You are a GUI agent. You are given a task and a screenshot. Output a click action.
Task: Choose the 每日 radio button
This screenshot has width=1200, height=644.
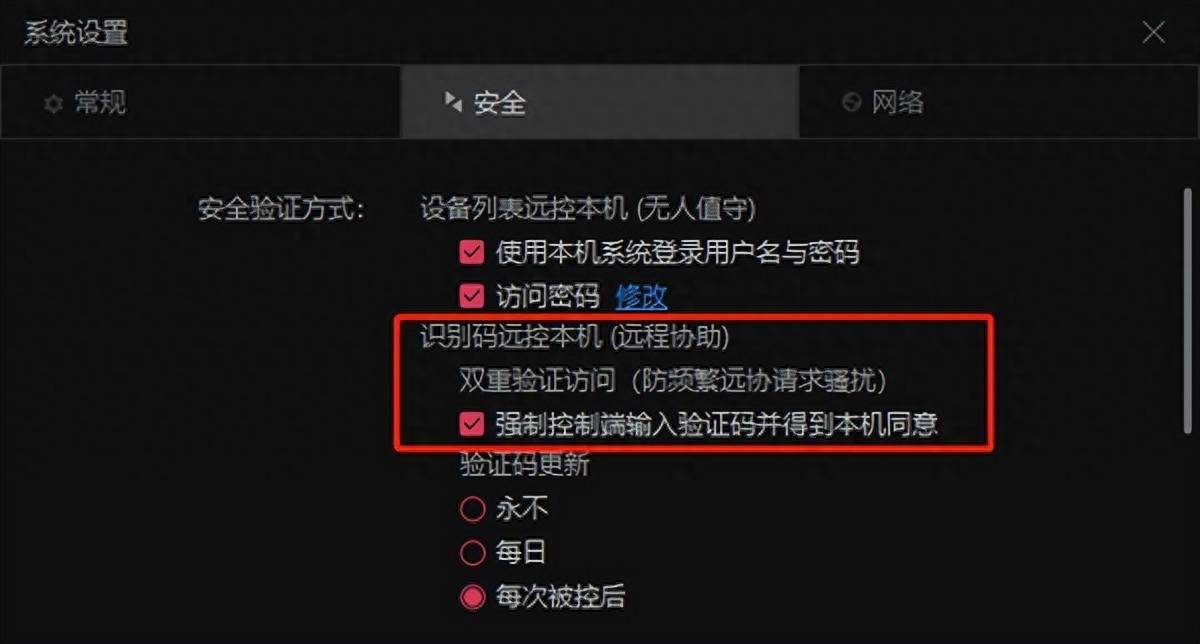(x=472, y=553)
